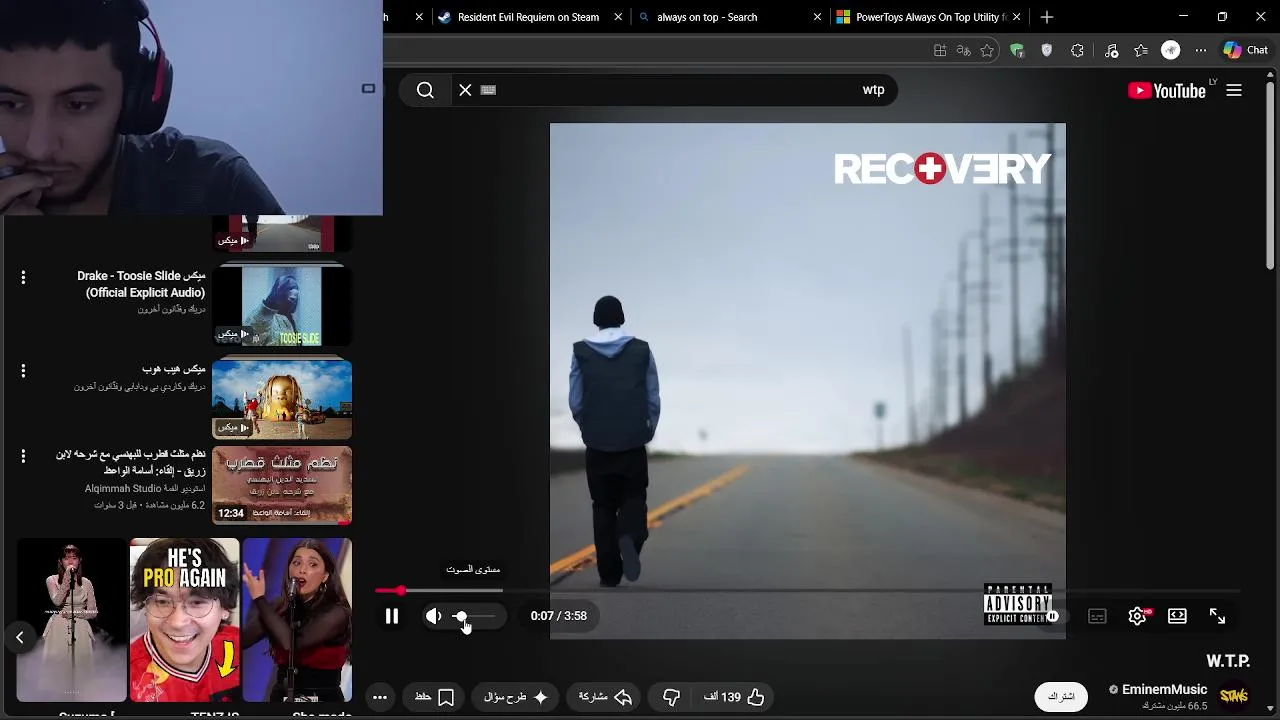This screenshot has width=1280, height=720.
Task: Click the page vertical scrollbar
Action: [1271, 175]
